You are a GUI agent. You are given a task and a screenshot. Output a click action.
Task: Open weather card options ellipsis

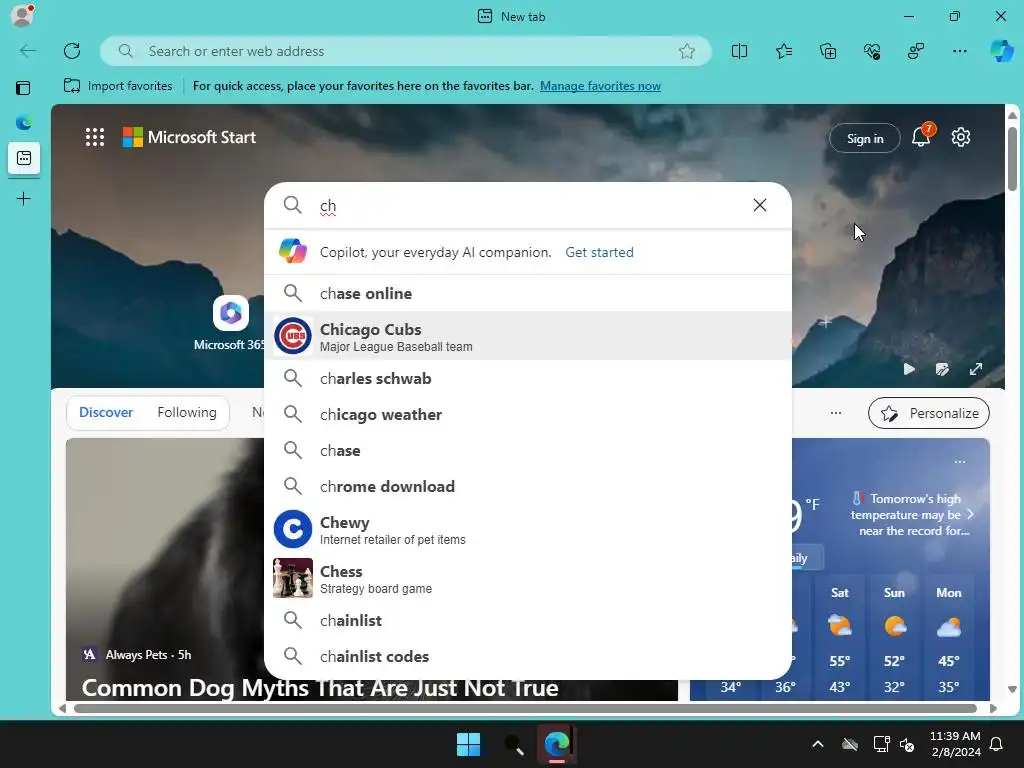(x=959, y=462)
